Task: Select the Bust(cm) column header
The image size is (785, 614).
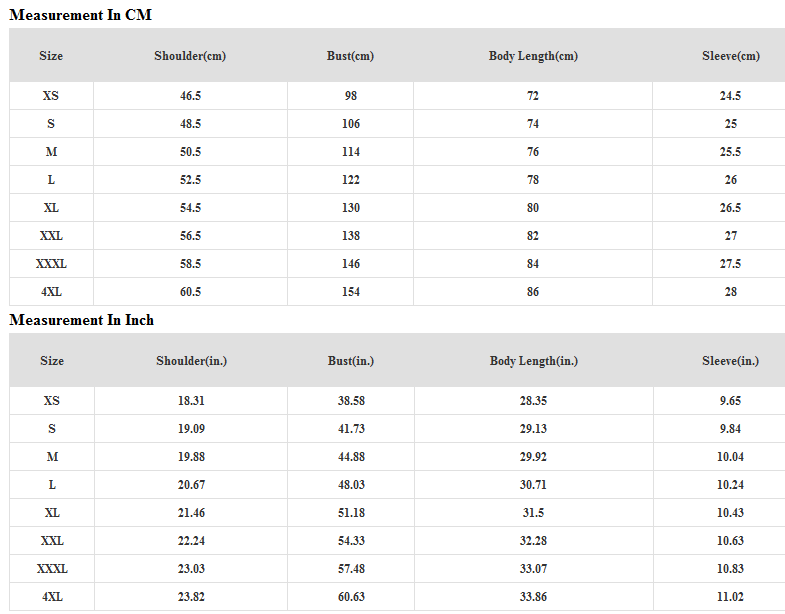Action: pyautogui.click(x=350, y=56)
